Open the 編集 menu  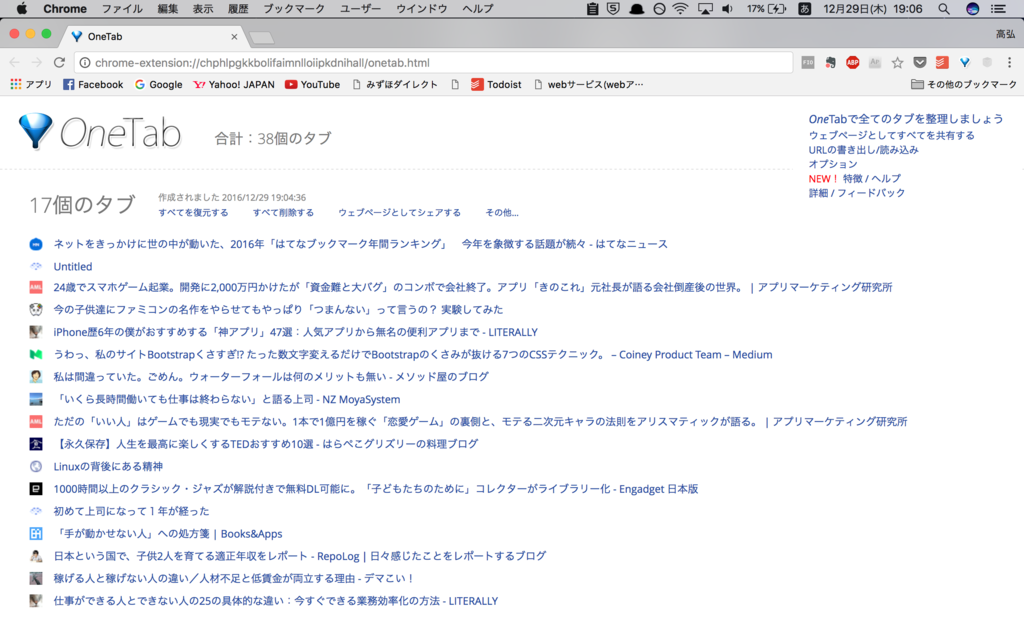click(x=168, y=8)
